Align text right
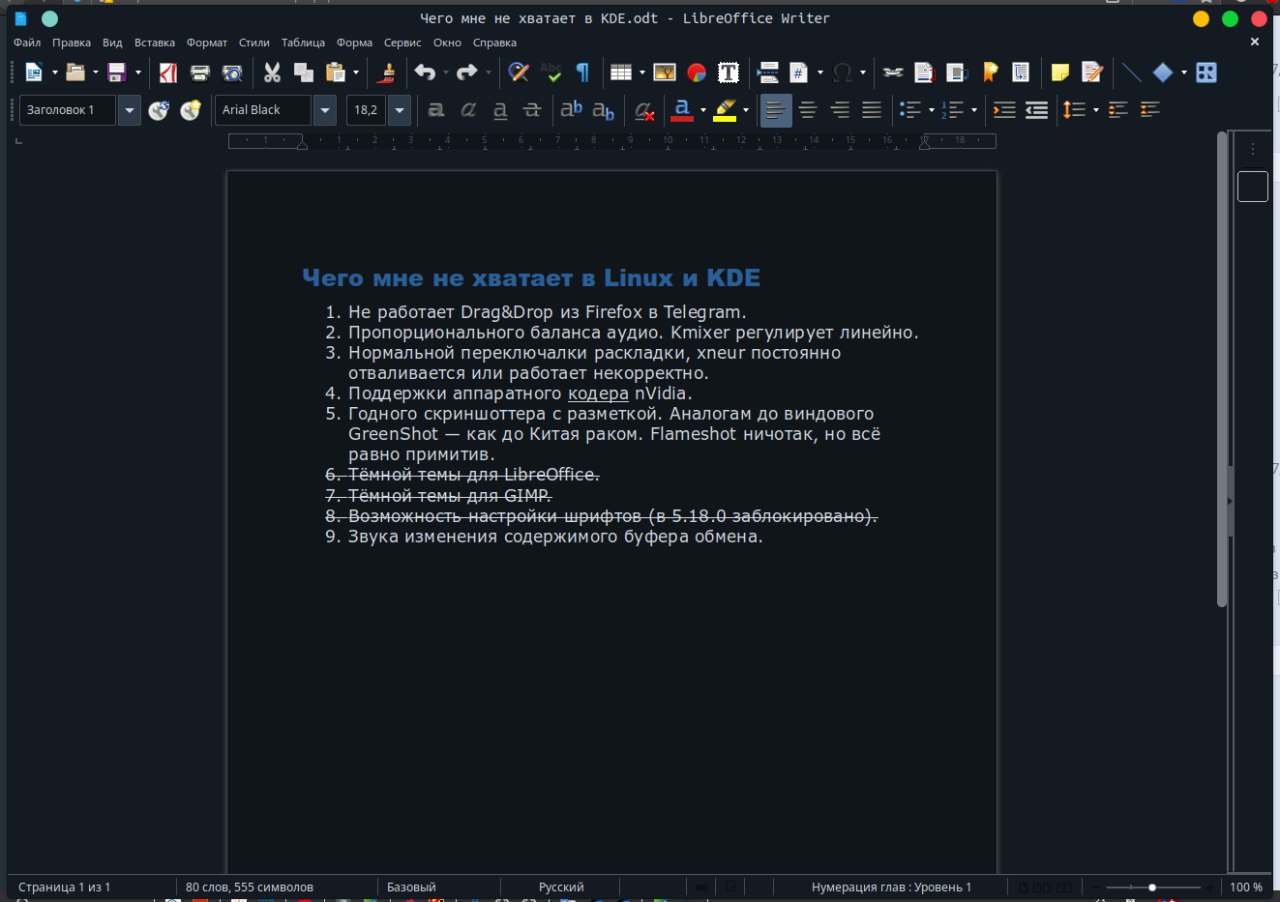 pyautogui.click(x=840, y=110)
